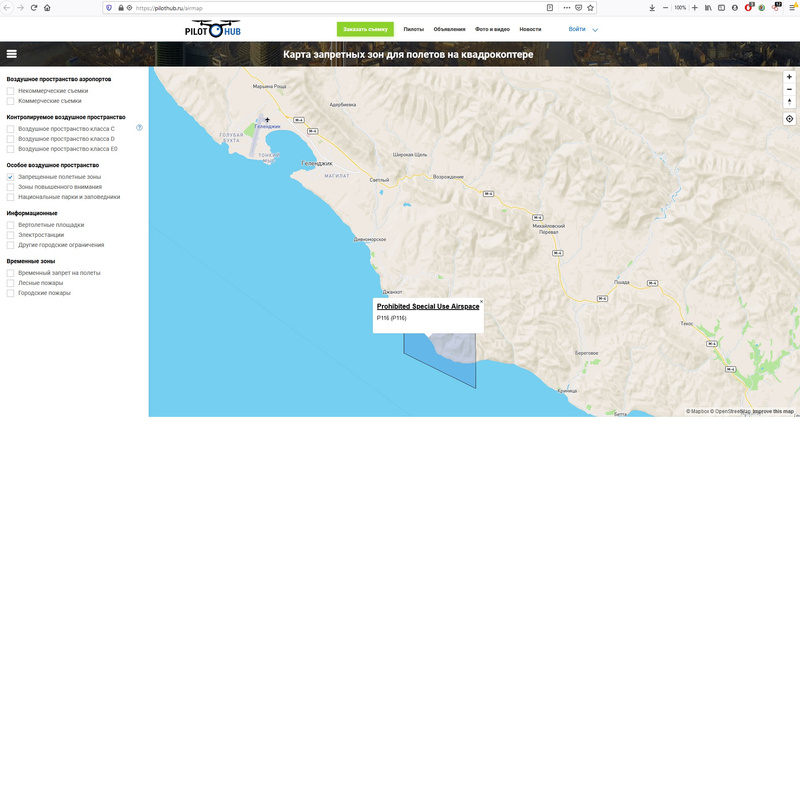
Task: Open Новости menu item
Action: 530,29
